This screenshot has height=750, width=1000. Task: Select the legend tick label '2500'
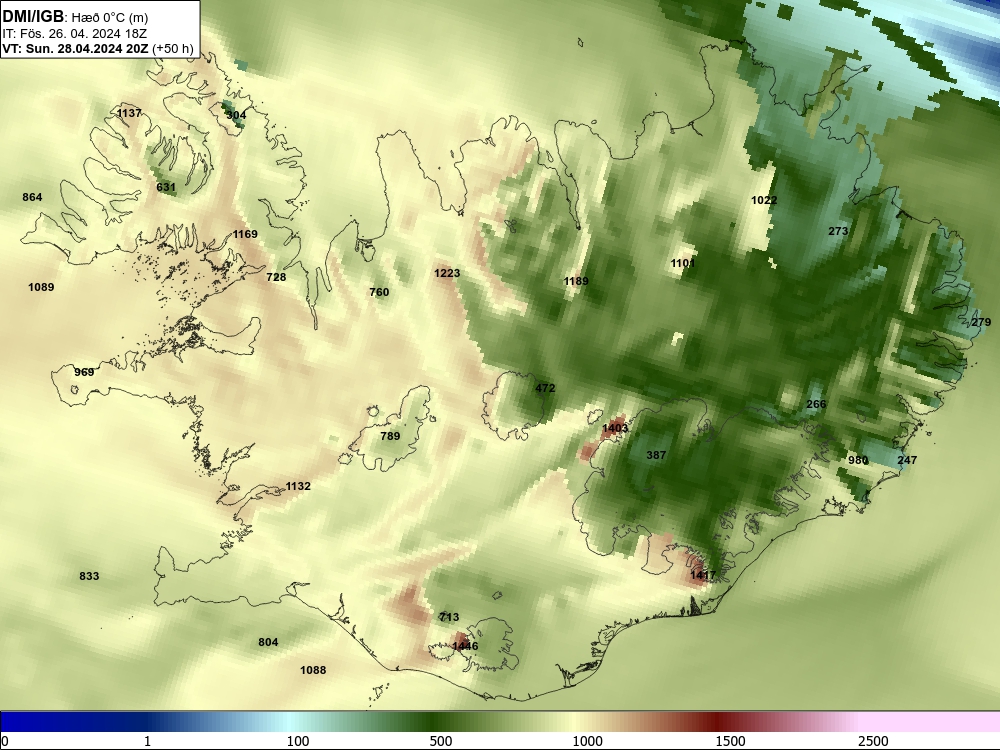coord(873,741)
